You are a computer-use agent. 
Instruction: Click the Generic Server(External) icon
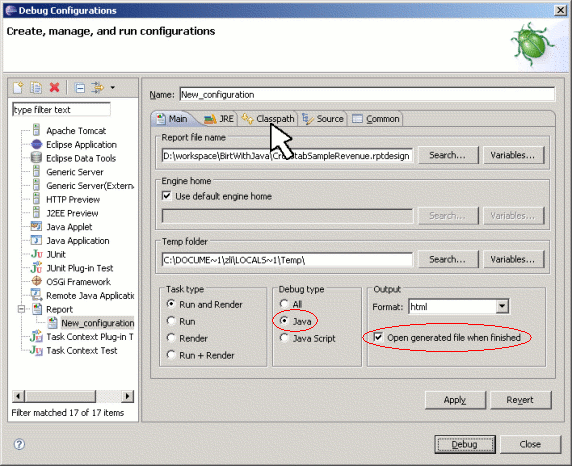pyautogui.click(x=36, y=185)
